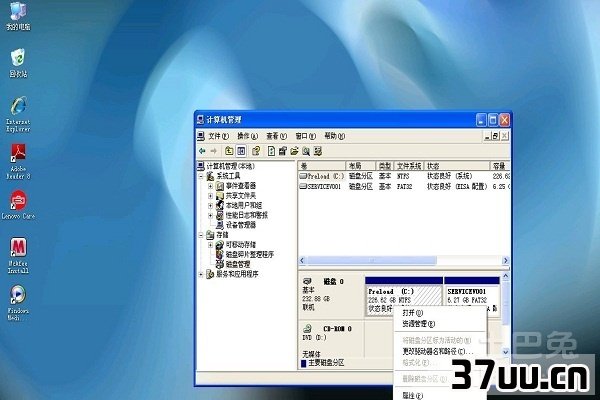Viewport: 600px width, 400px height.
Task: Launch Internet Explorer from desktop
Action: [x=18, y=114]
